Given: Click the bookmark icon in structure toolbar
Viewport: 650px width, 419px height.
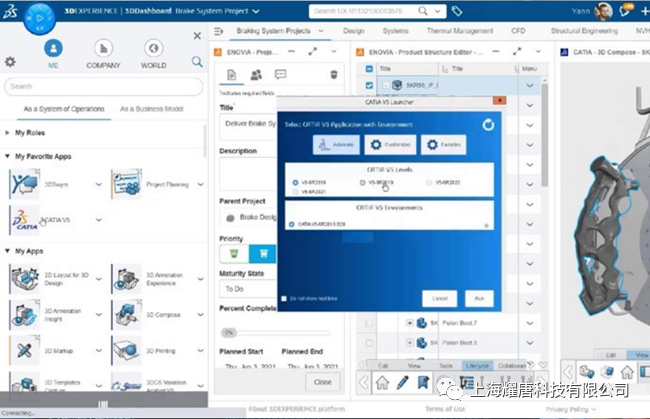Looking at the screenshot, I should (x=423, y=383).
